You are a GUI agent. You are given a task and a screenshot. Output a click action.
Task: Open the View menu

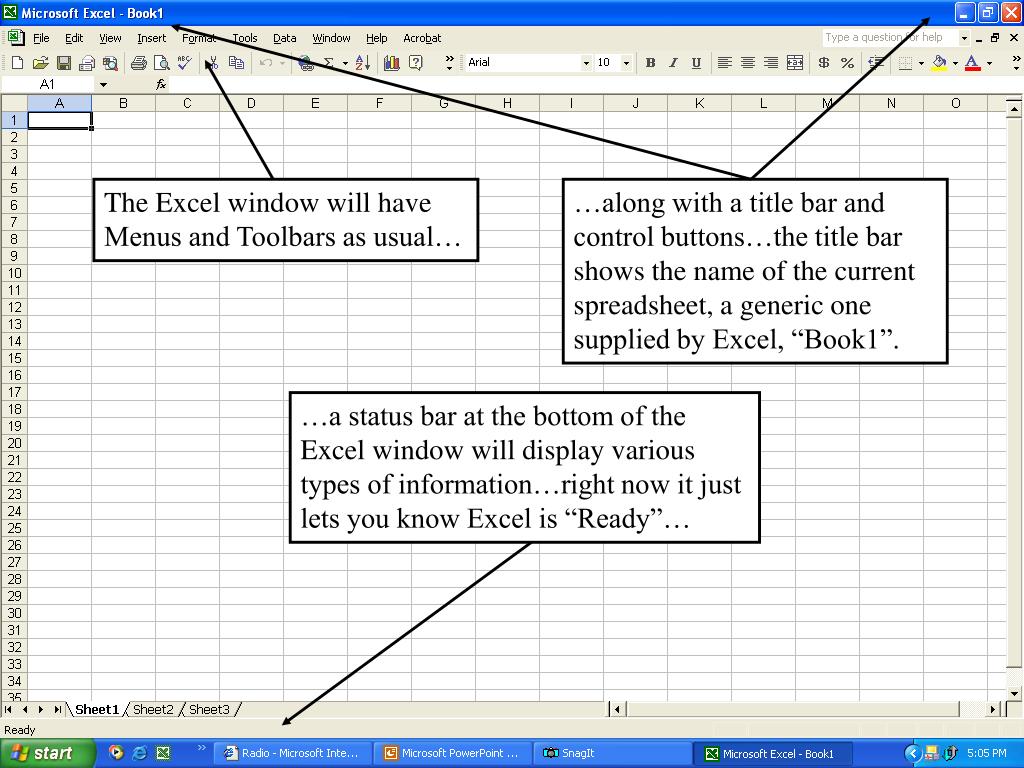click(x=110, y=38)
